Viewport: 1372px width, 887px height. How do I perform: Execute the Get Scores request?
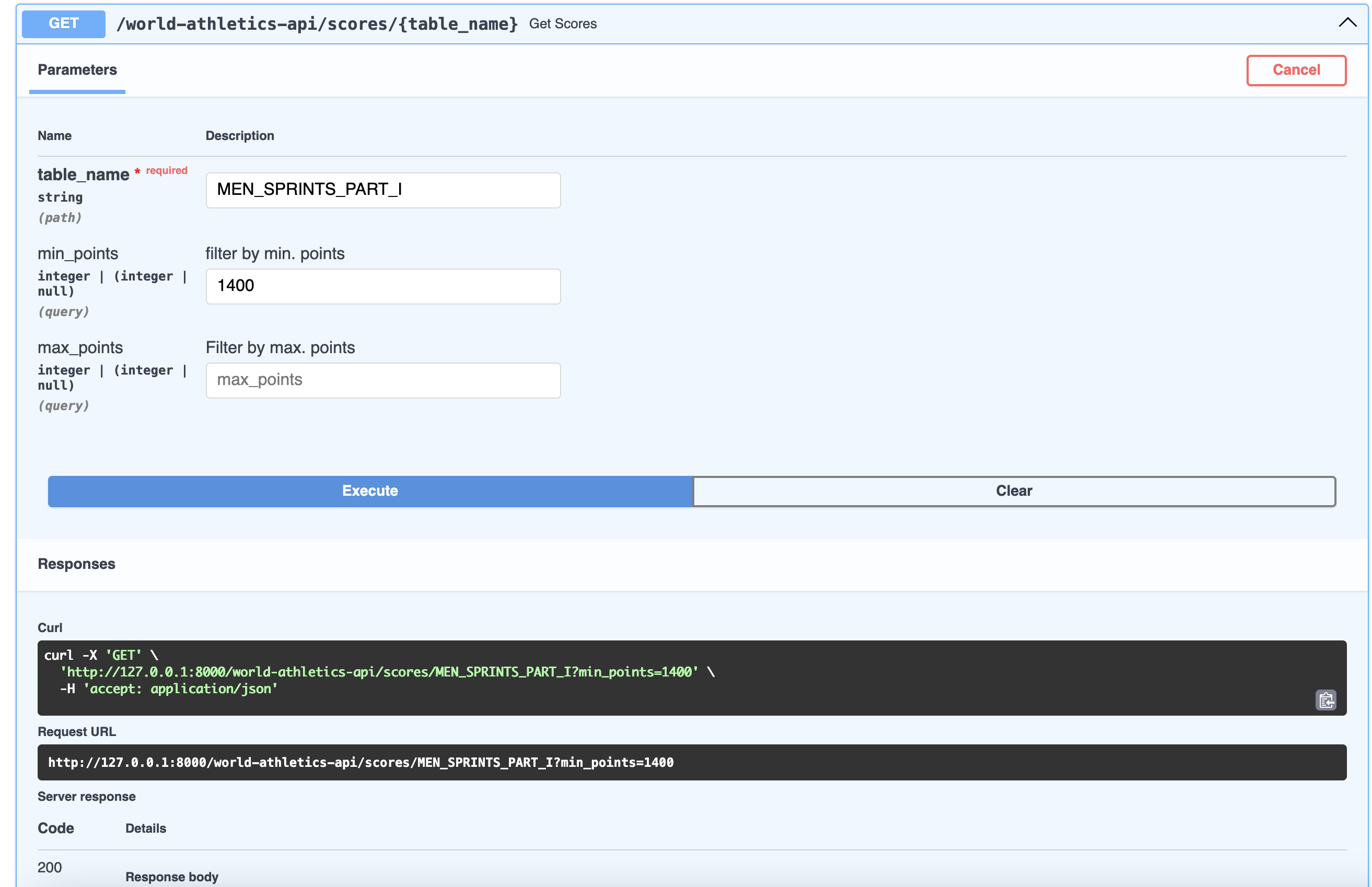pyautogui.click(x=369, y=491)
